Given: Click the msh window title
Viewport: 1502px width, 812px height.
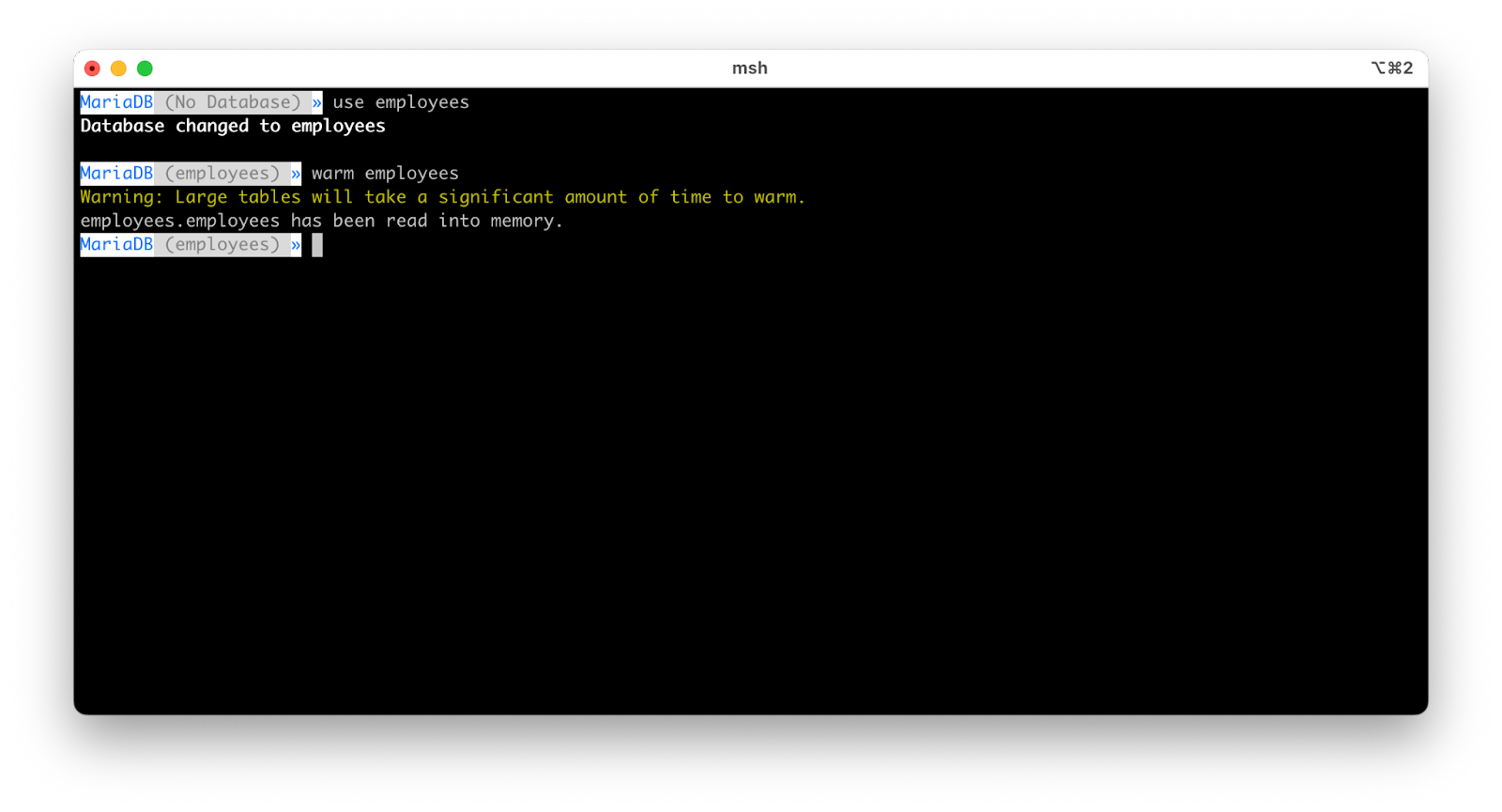Looking at the screenshot, I should [x=749, y=69].
